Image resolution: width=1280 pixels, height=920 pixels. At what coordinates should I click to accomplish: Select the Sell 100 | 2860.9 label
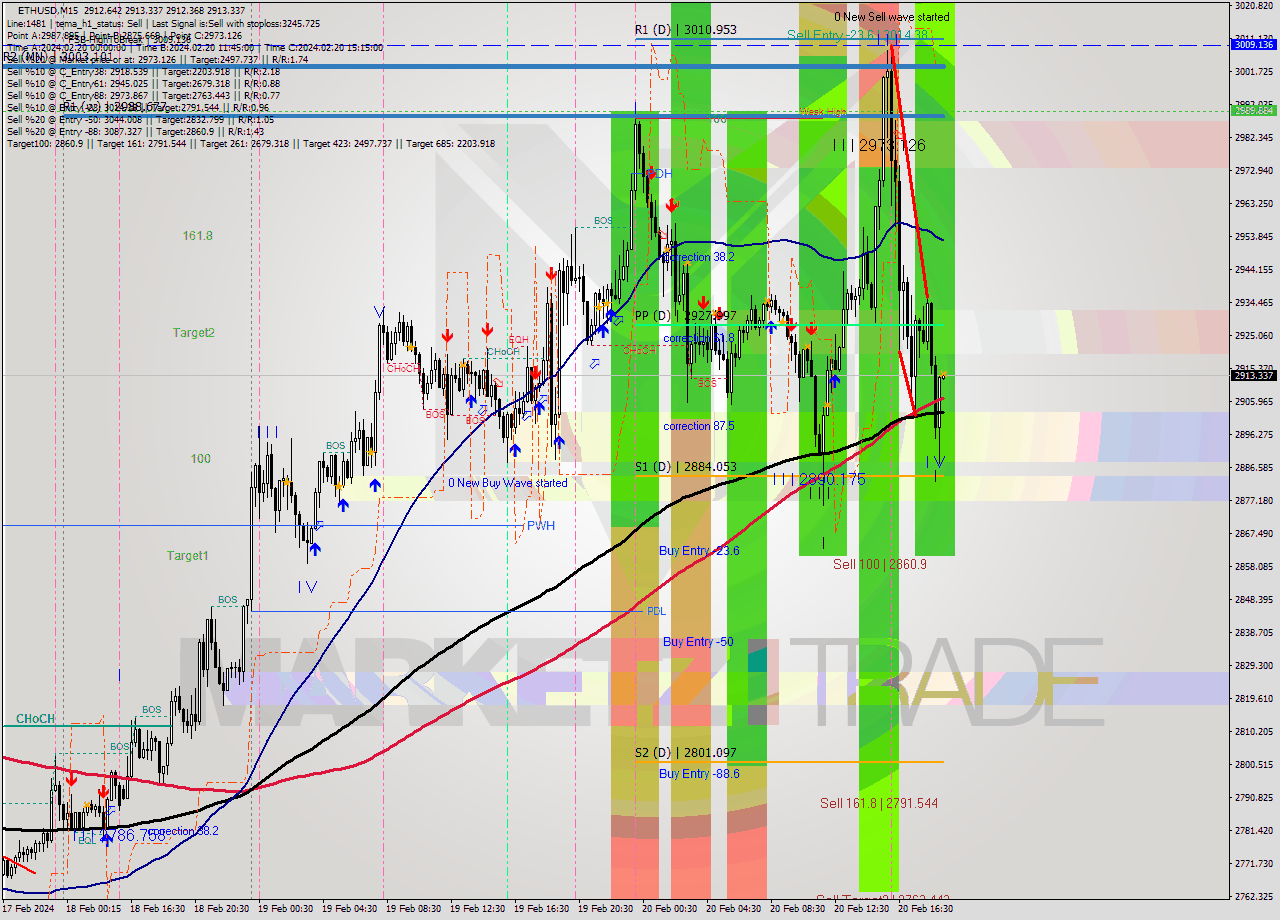click(x=880, y=564)
